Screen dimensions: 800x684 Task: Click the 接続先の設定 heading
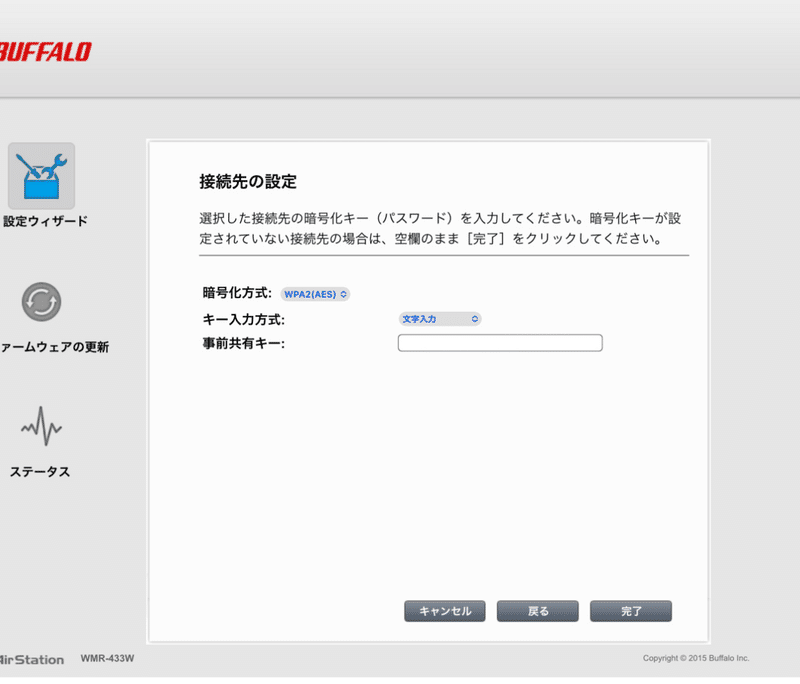click(248, 182)
